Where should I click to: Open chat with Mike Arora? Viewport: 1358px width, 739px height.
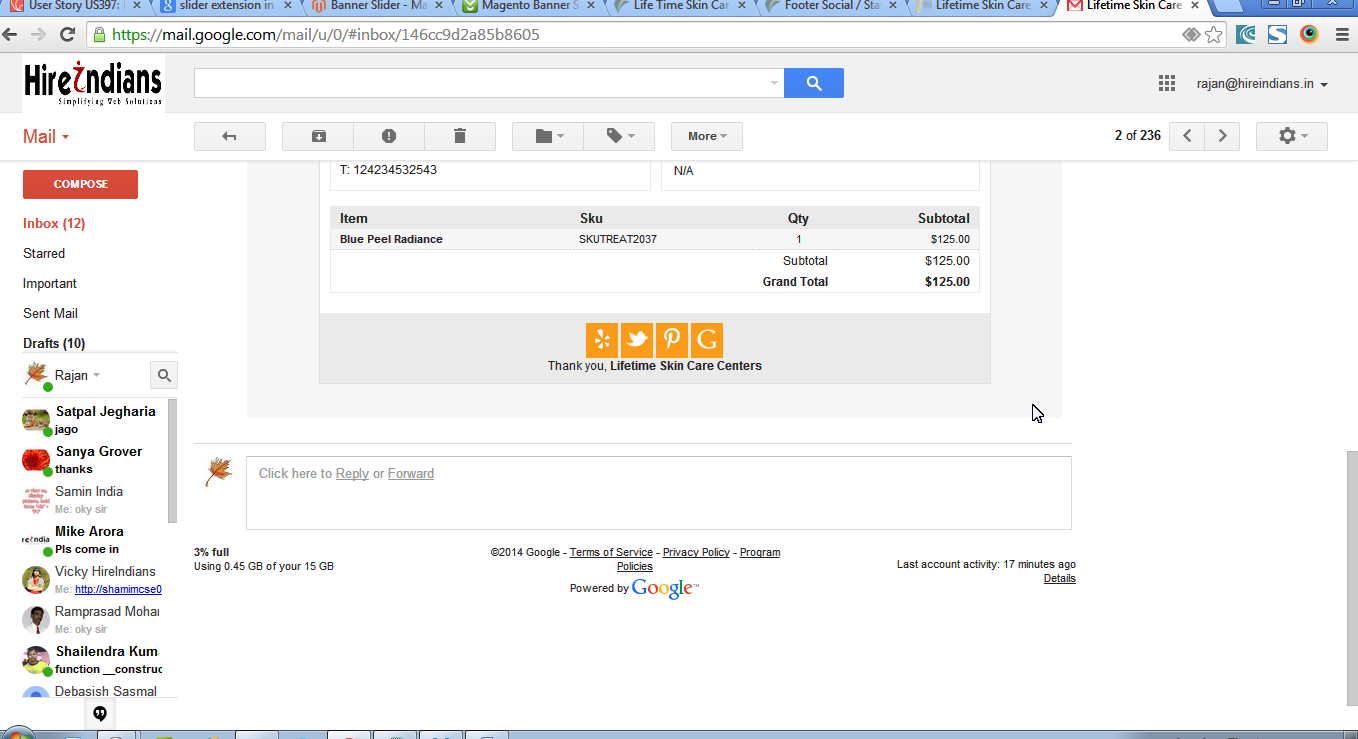92,540
